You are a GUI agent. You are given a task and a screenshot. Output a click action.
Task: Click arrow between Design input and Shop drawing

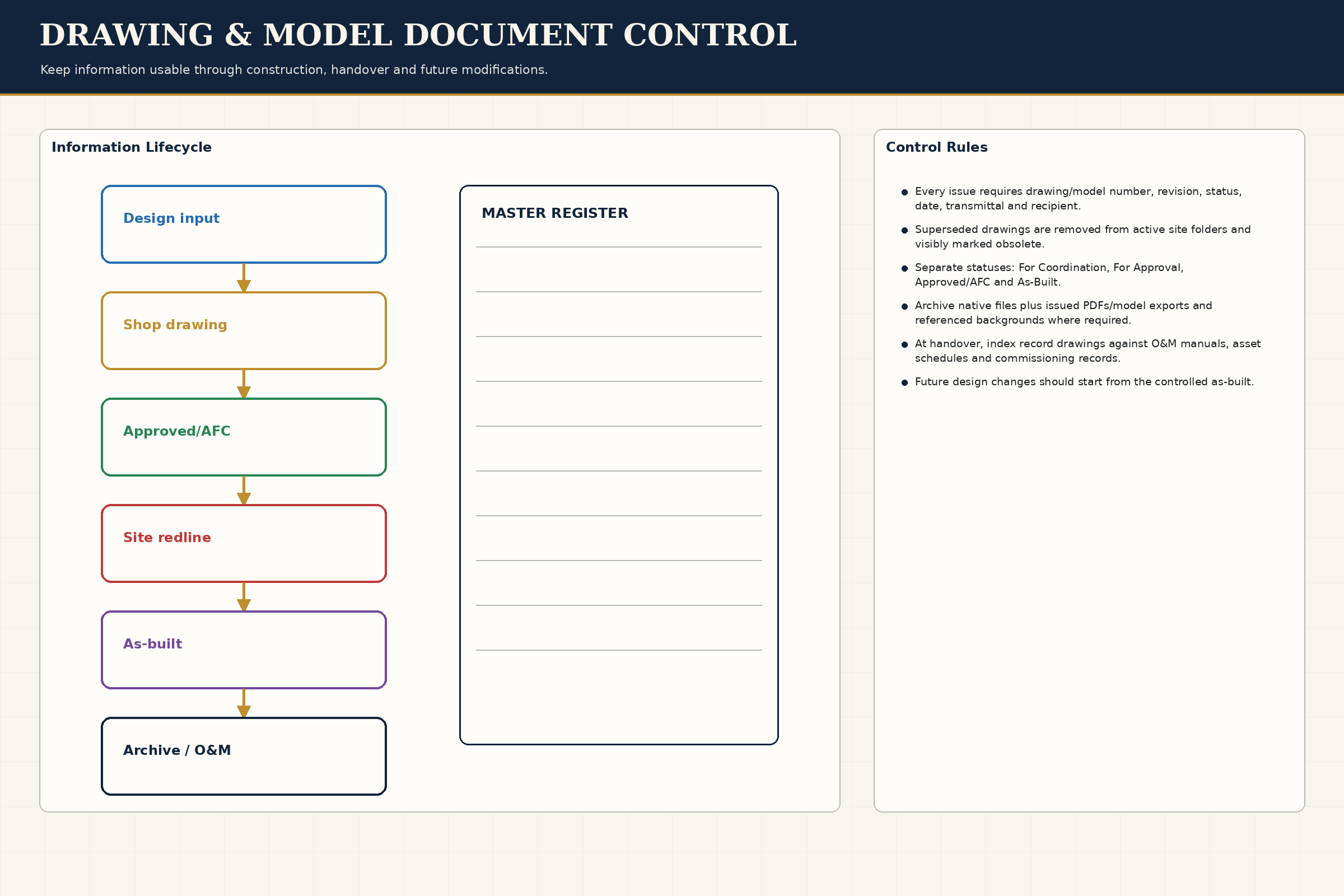point(244,278)
